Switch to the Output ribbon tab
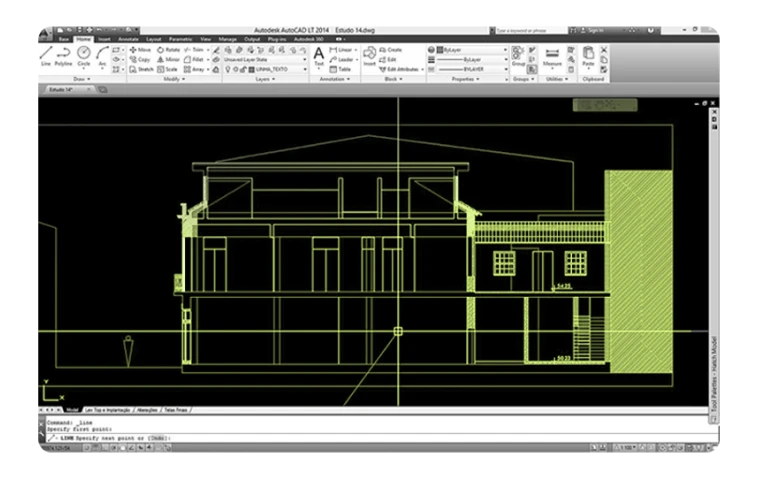The height and width of the screenshot is (479, 757). 252,39
